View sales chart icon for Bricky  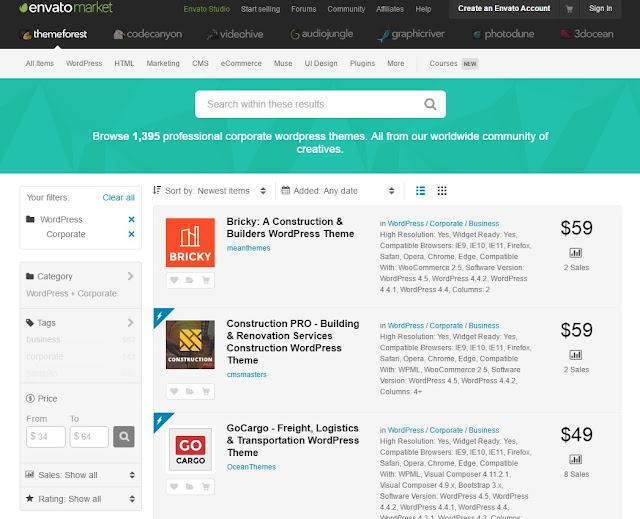(576, 253)
